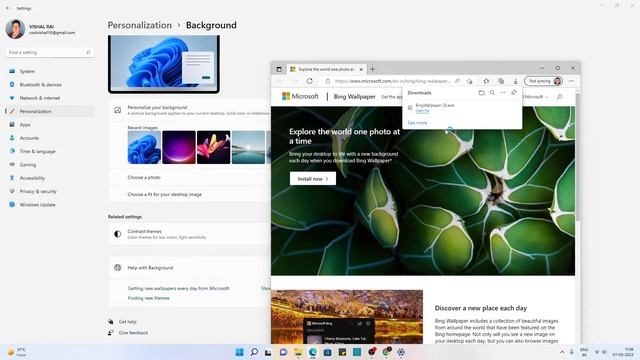Refresh the page in Edge
This screenshot has width=640, height=360.
point(310,81)
